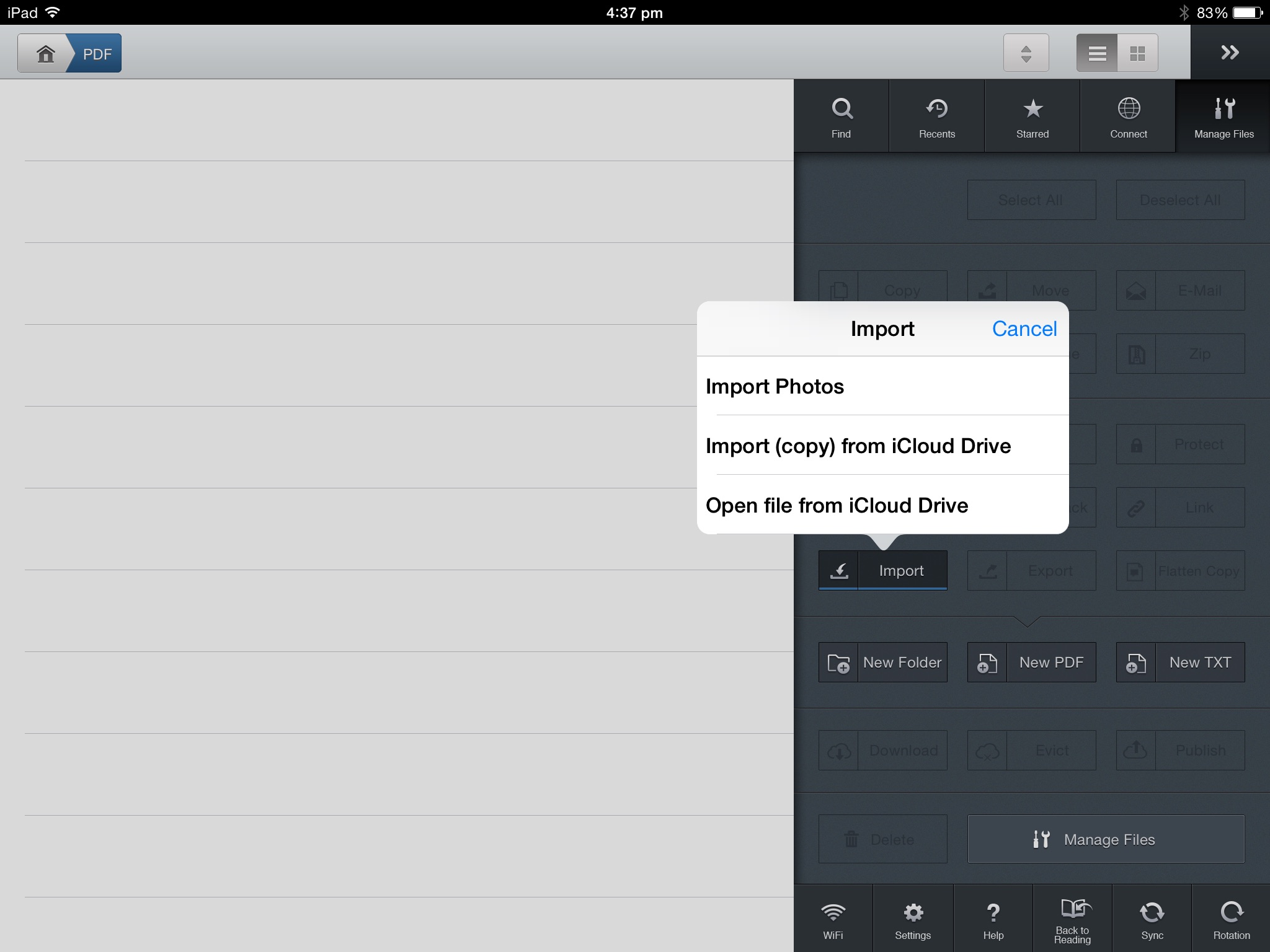Viewport: 1270px width, 952px height.
Task: Open the Recents list
Action: [x=936, y=117]
